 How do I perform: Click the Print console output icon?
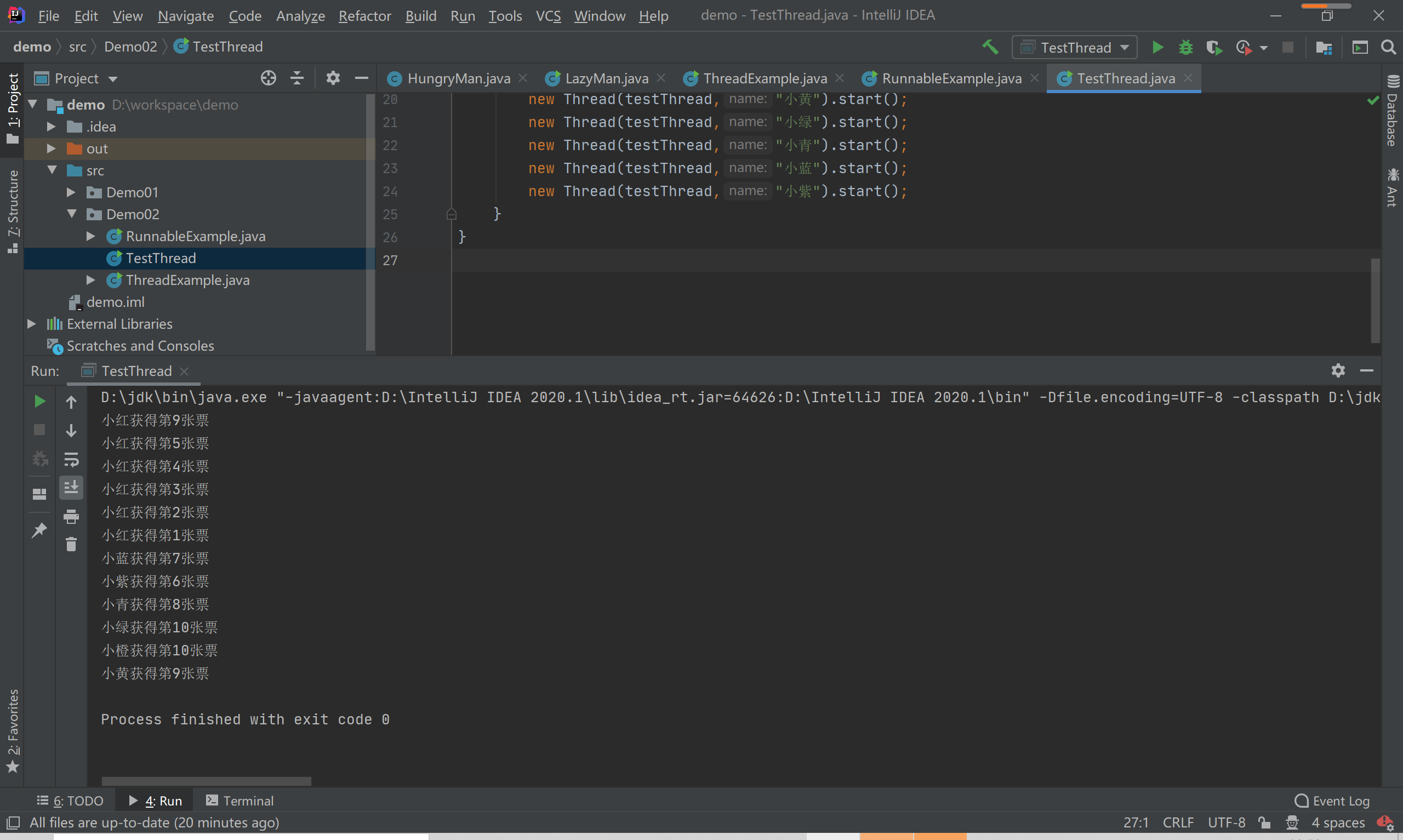tap(71, 516)
